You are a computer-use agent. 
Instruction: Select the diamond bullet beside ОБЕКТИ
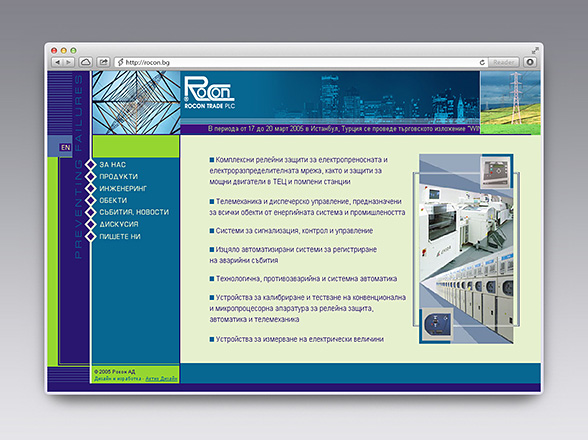point(91,200)
